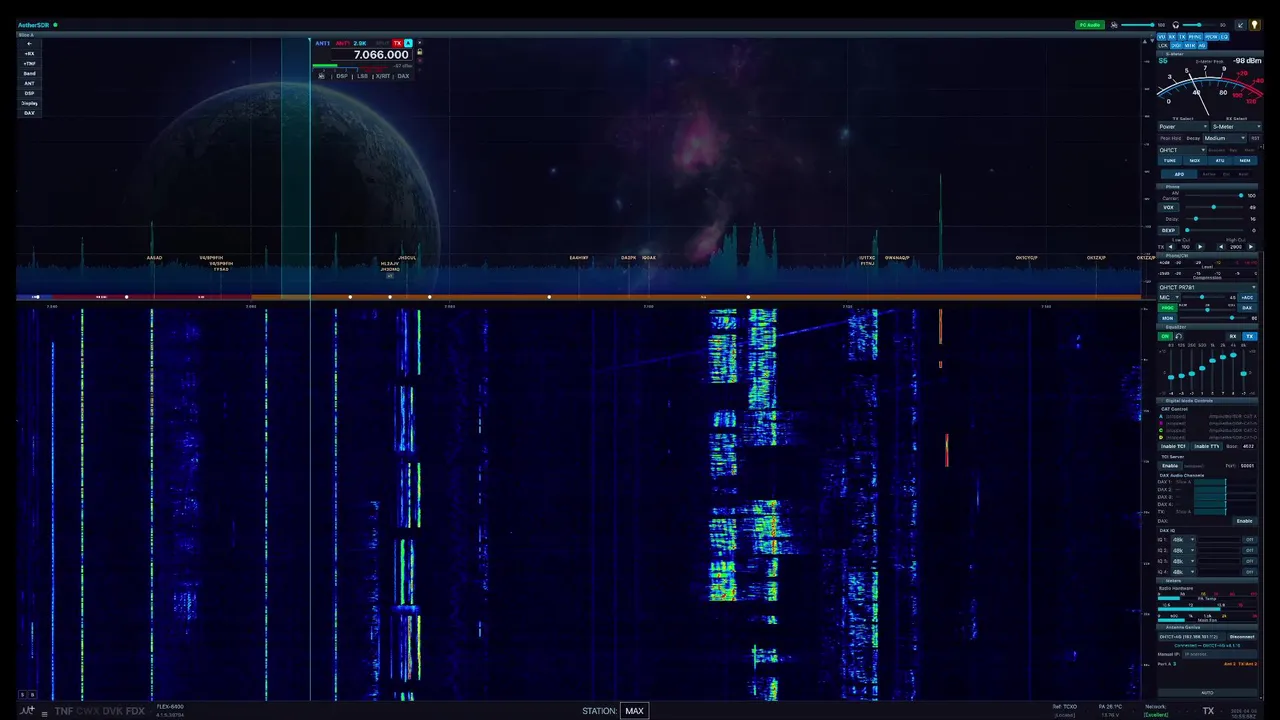This screenshot has height=720, width=1280.
Task: Click Enable for DAX audio
Action: pos(1244,521)
